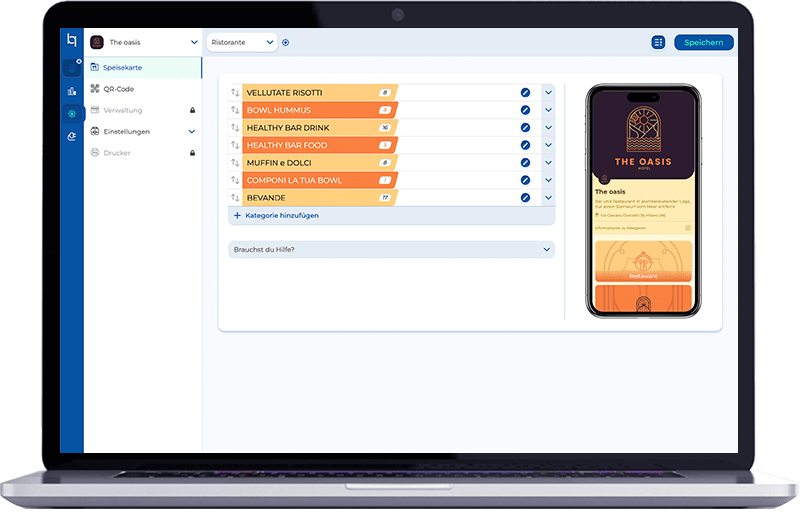Expand the HEALTHY BAR FOOD category
Viewport: 800px width, 517px height.
548,146
